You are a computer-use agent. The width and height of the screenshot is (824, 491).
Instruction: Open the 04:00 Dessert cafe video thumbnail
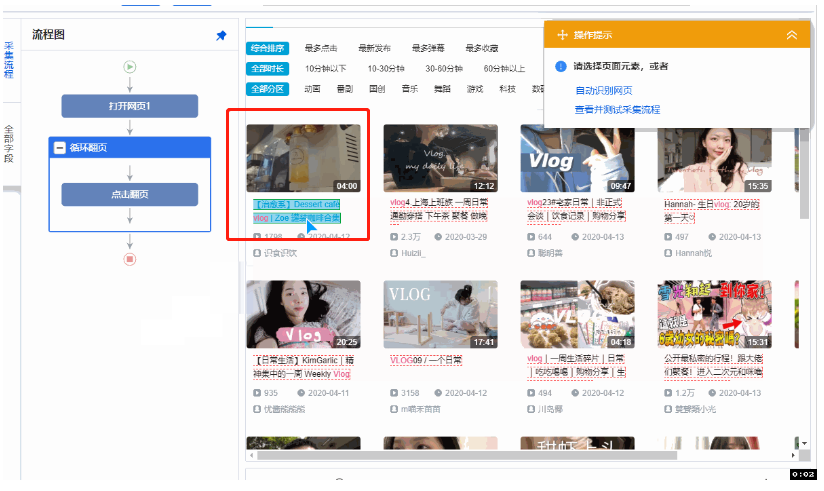pyautogui.click(x=304, y=158)
